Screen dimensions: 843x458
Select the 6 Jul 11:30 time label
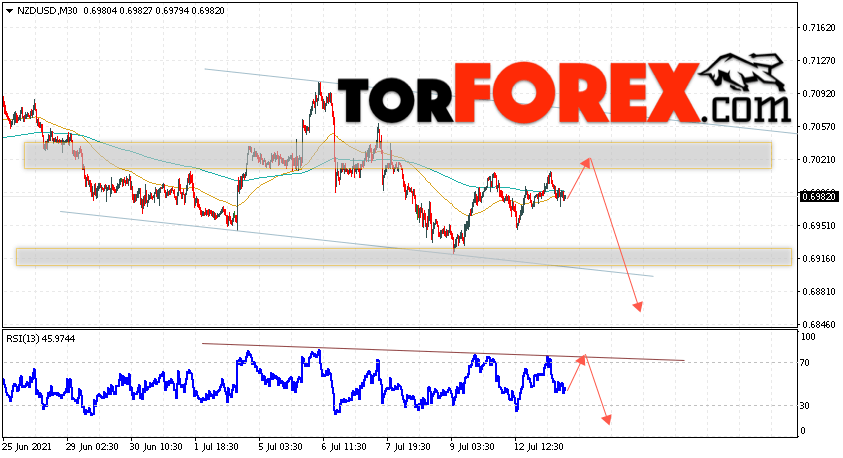pos(345,447)
